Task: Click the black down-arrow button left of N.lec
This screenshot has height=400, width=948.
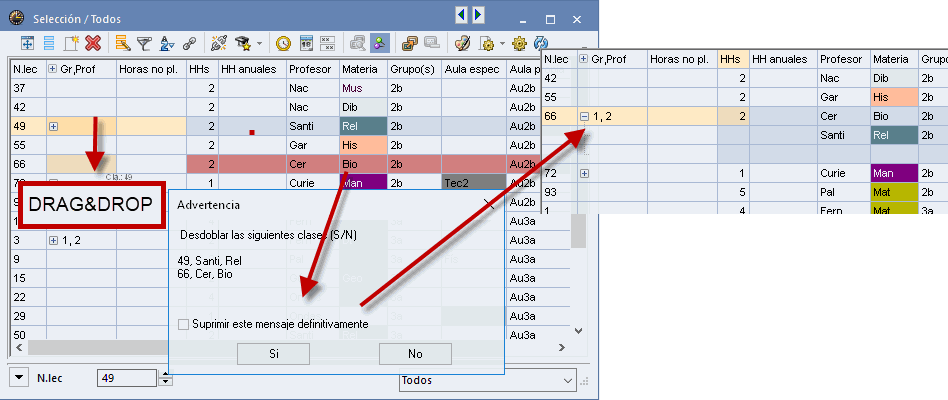Action: click(x=20, y=378)
